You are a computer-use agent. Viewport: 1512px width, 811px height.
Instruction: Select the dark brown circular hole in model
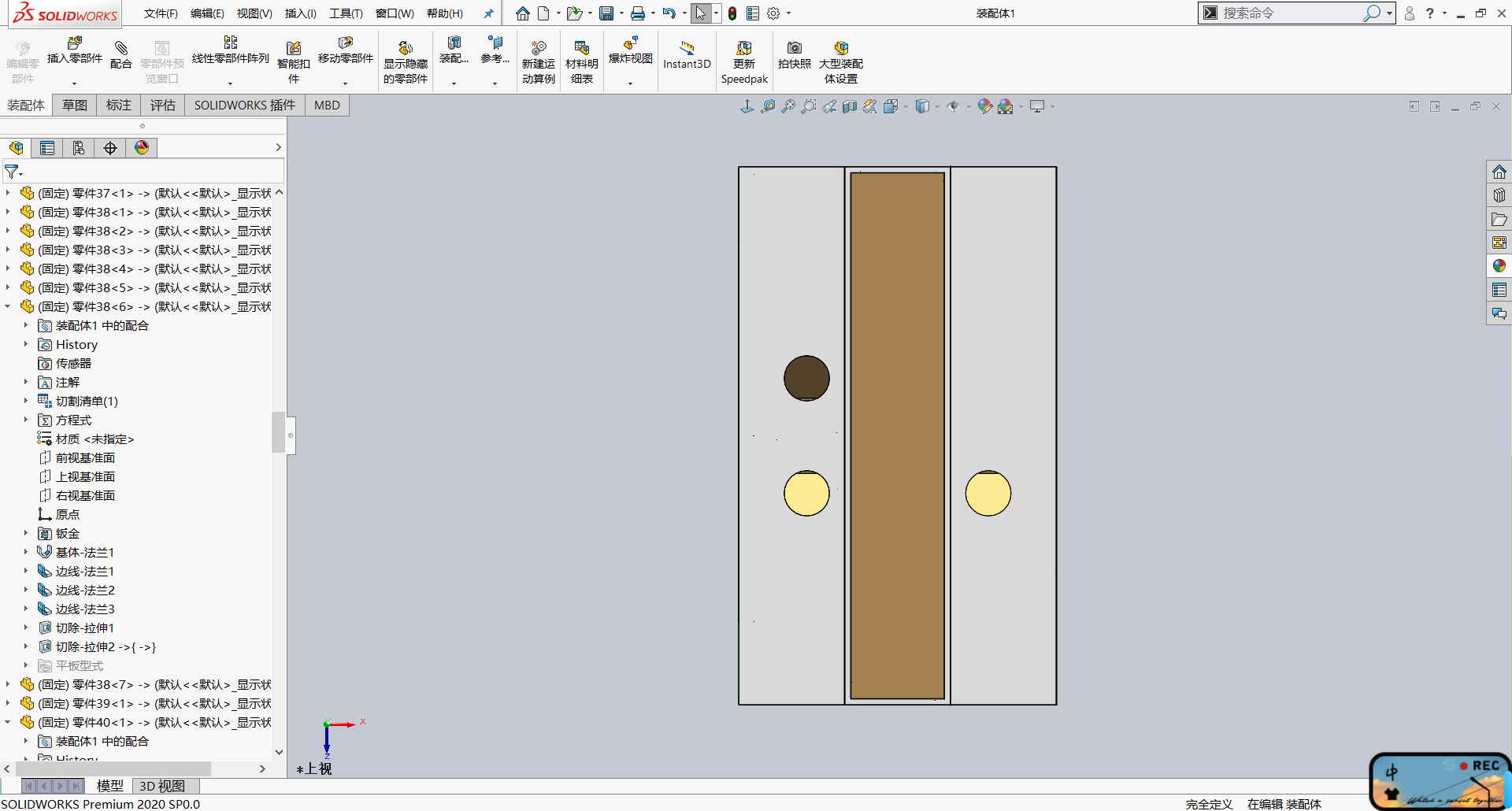pos(806,378)
